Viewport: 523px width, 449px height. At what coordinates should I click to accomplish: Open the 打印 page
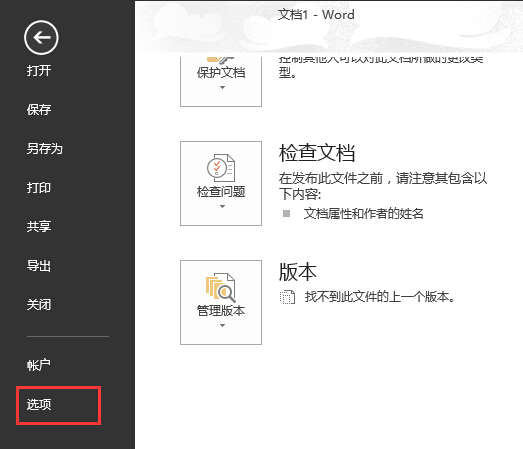click(39, 187)
